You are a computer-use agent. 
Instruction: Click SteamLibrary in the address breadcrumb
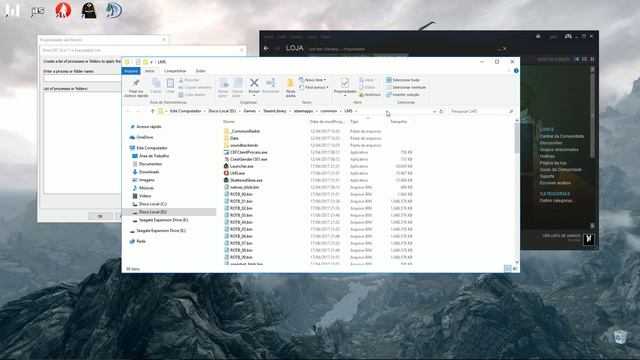click(274, 111)
